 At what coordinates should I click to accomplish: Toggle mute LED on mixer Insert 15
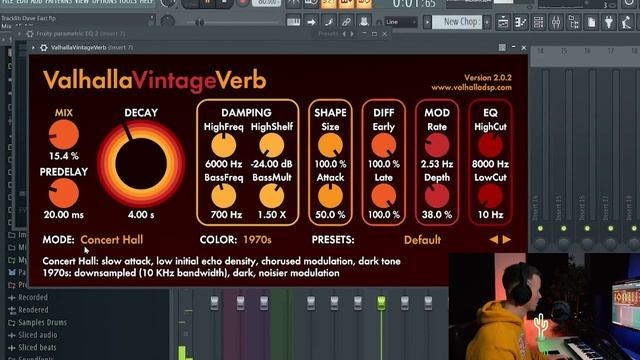coord(564,229)
